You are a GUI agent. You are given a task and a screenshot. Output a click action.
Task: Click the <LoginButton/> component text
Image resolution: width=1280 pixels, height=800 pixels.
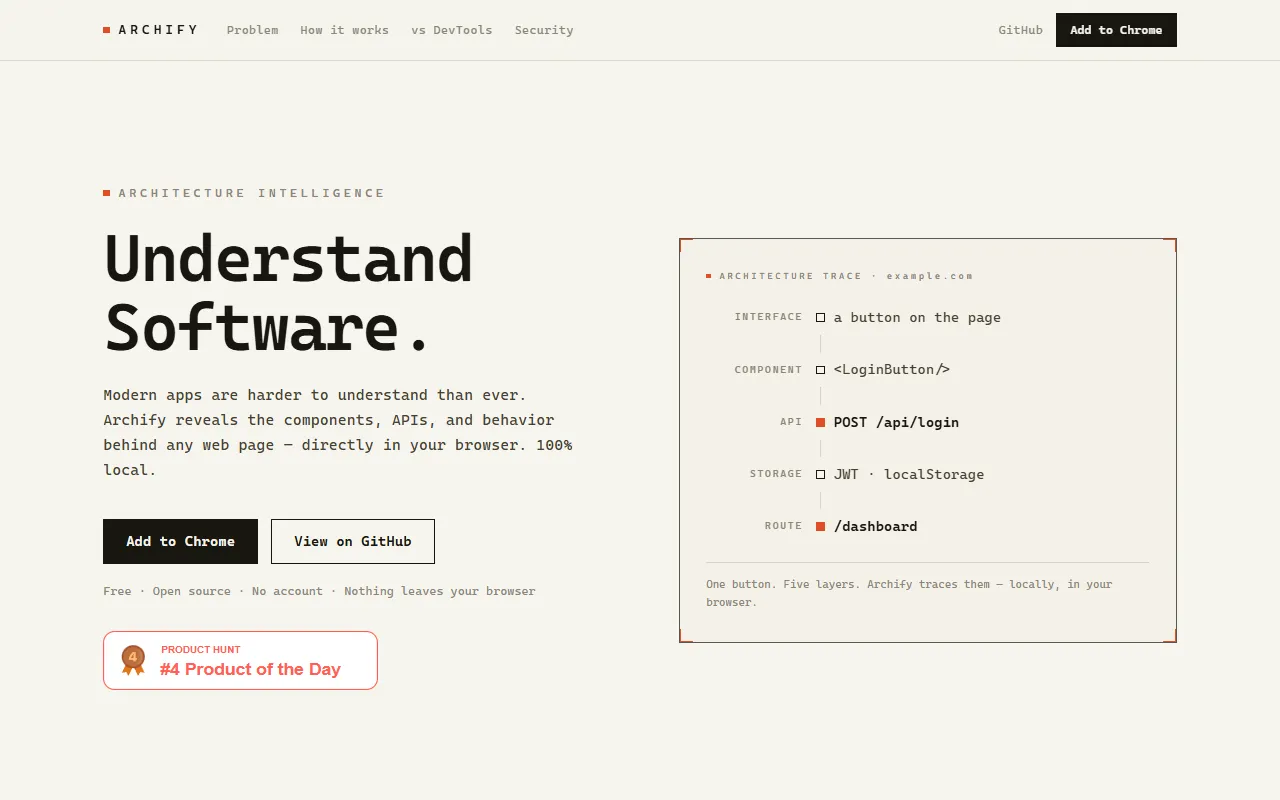point(892,370)
